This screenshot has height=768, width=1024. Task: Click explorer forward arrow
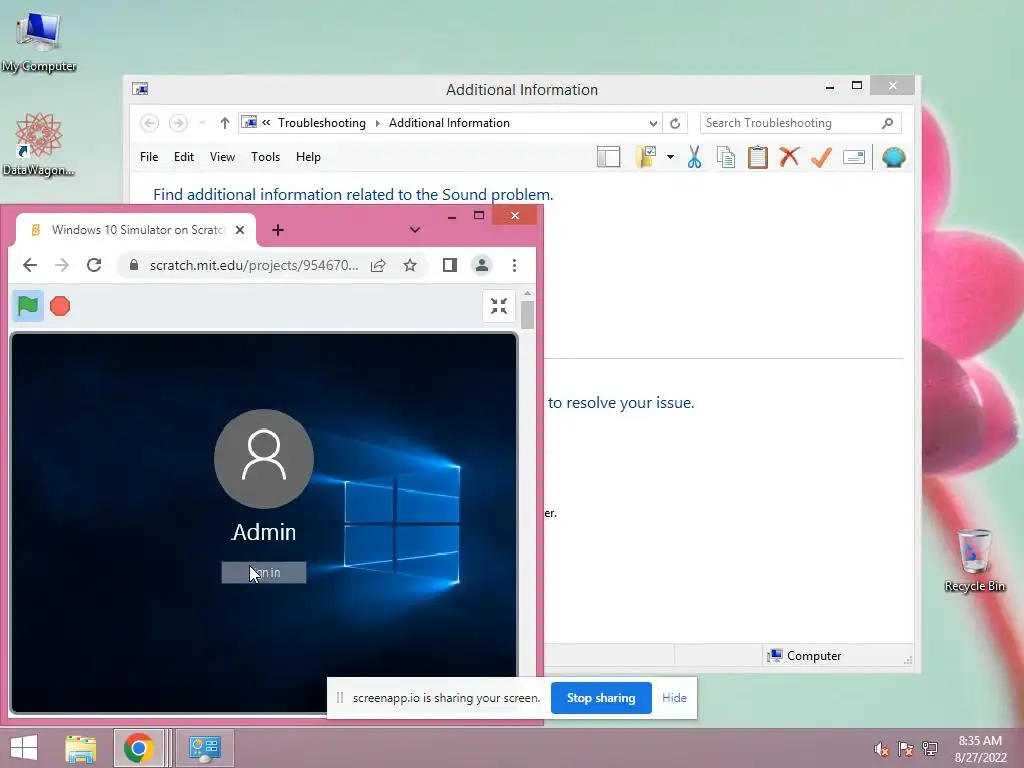(178, 123)
